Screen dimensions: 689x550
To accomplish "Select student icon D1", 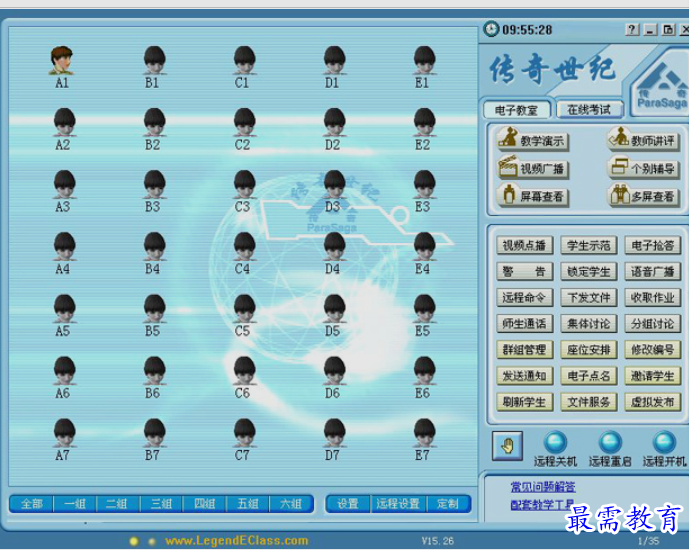I will point(334,61).
